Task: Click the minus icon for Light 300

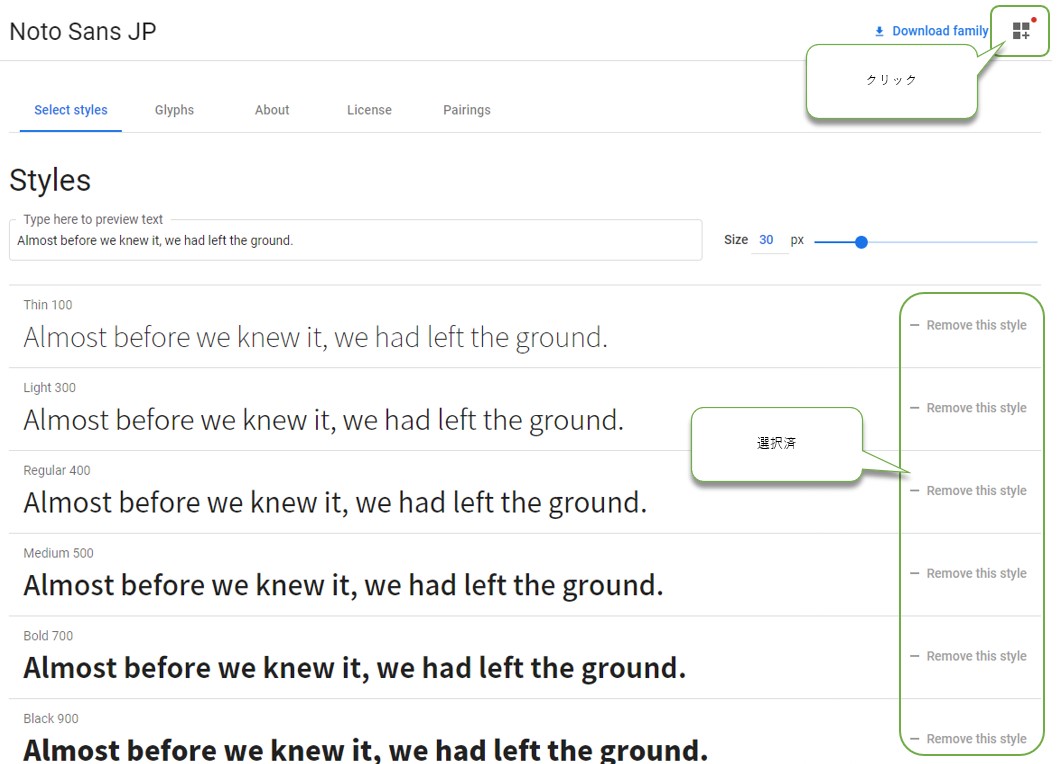Action: [x=914, y=408]
